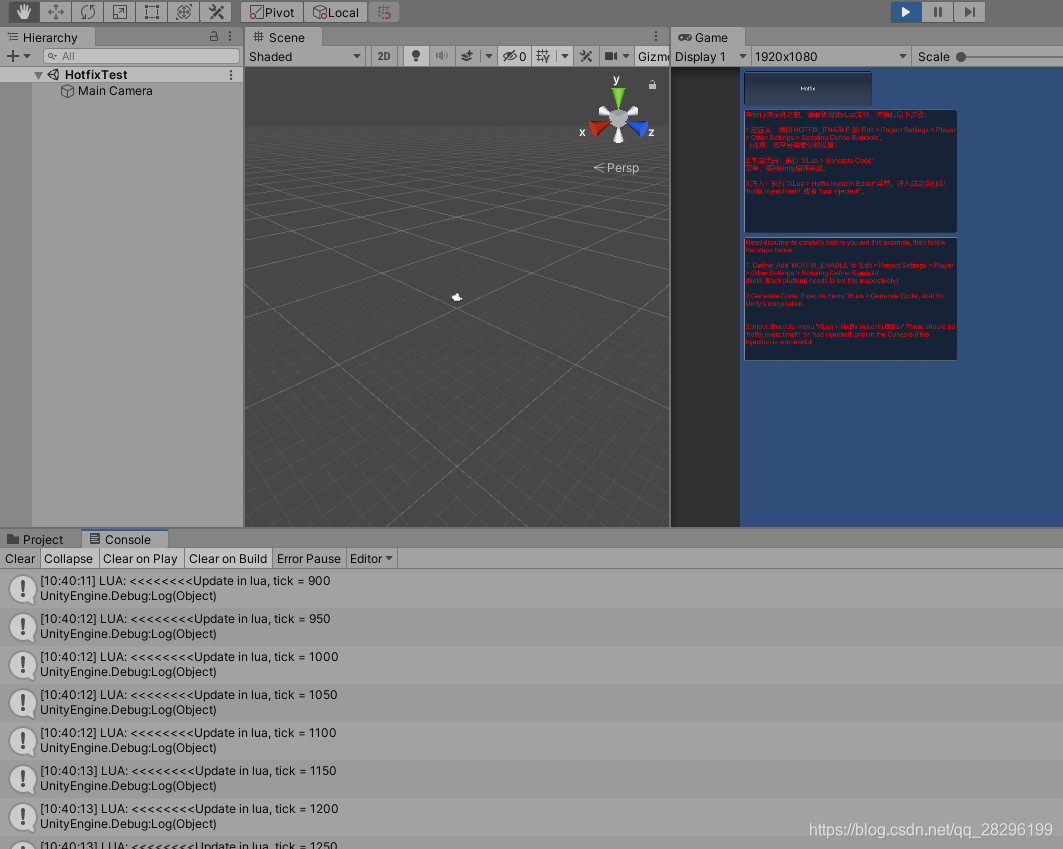Open the scene camera dropdown arrow

tap(626, 57)
